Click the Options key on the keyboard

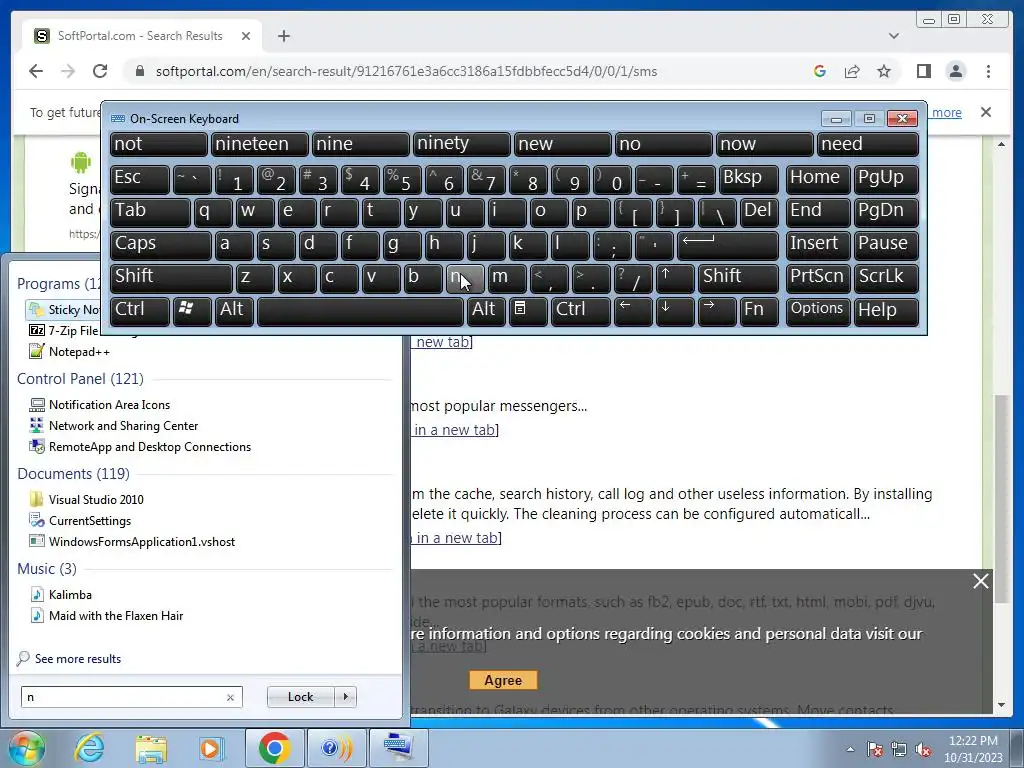click(817, 312)
